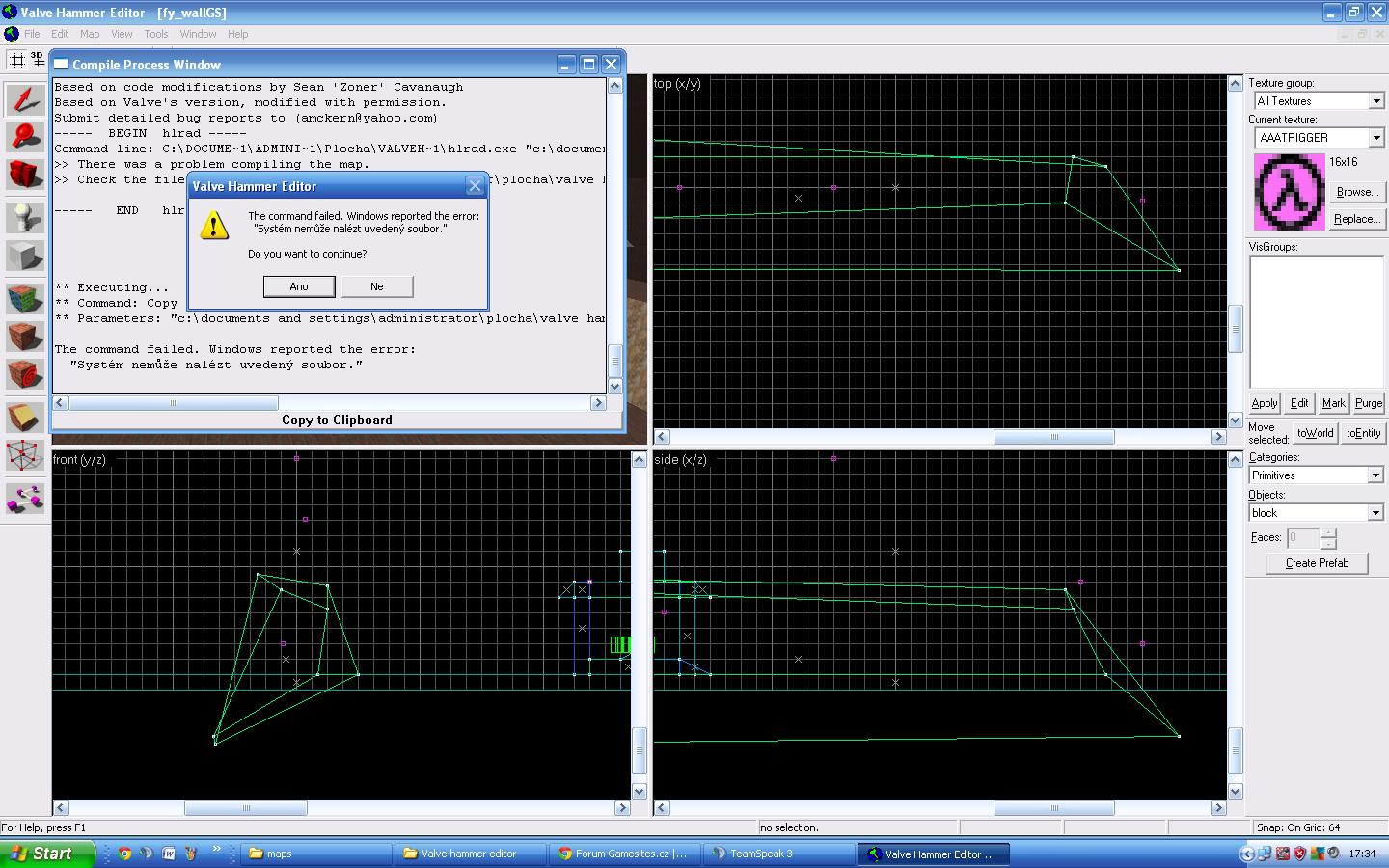Click Apply in VisGroups panel
Image resolution: width=1389 pixels, height=868 pixels.
click(1264, 403)
